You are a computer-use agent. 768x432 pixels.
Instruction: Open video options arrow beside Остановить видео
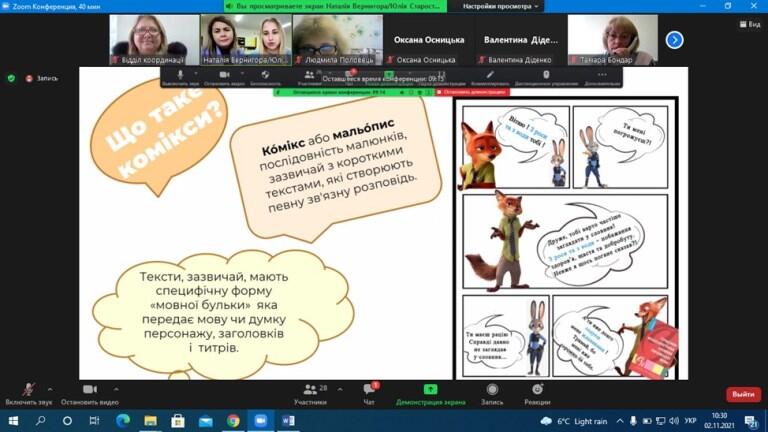[116, 389]
